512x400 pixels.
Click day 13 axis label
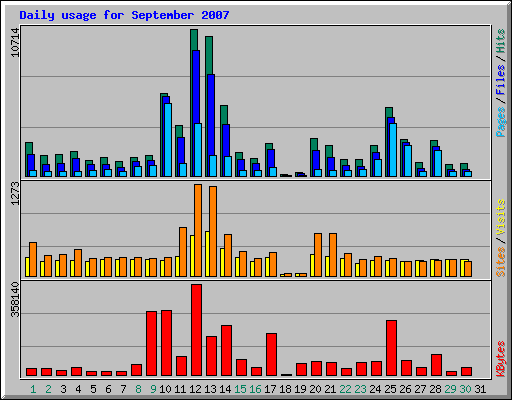(x=210, y=389)
